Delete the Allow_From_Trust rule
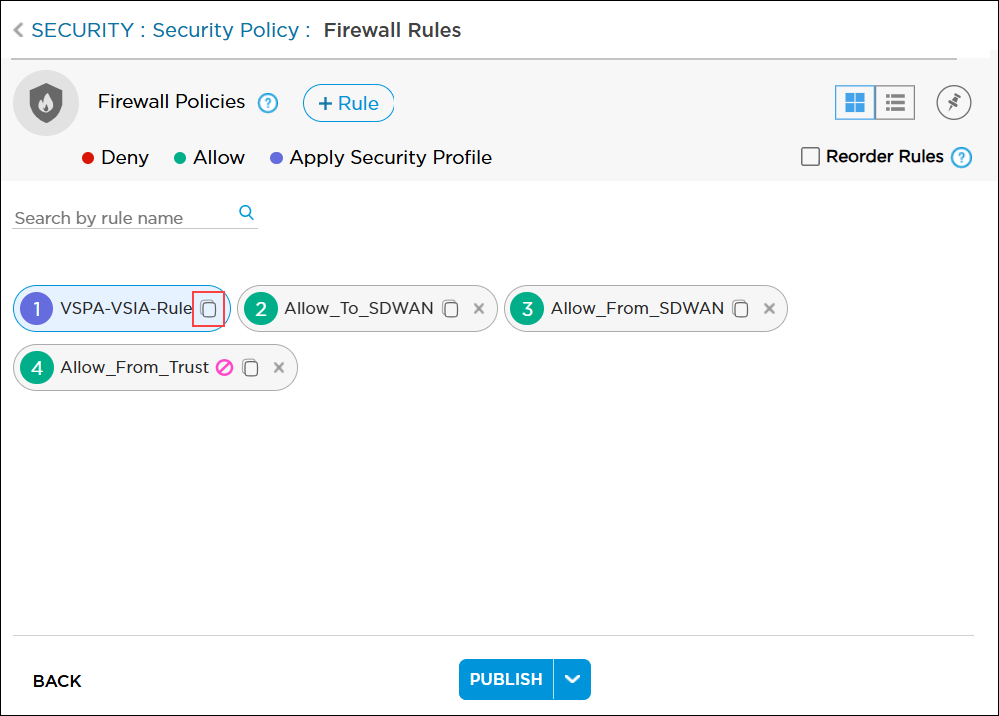This screenshot has height=716, width=999. point(279,368)
